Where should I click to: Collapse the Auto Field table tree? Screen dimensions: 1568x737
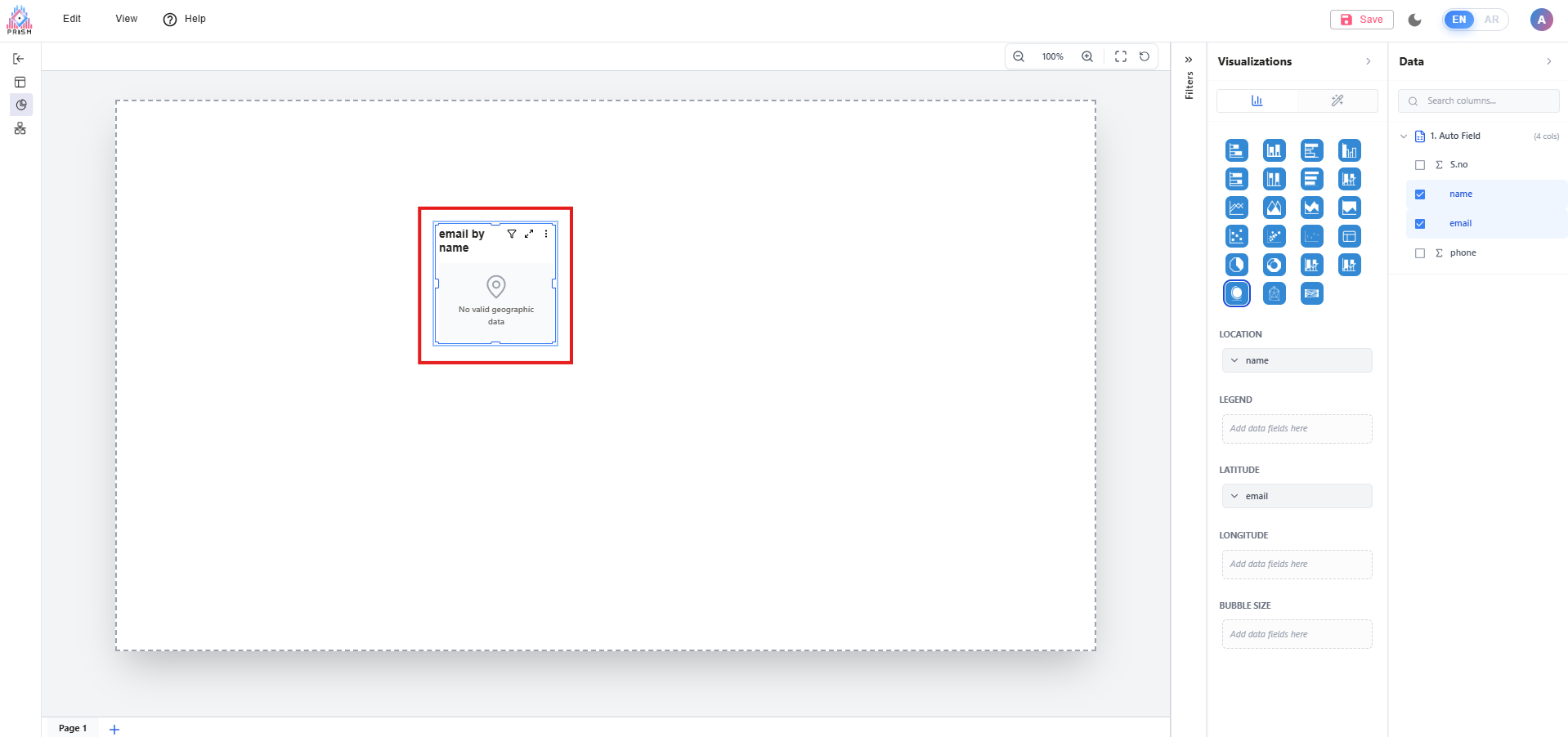[x=1404, y=136]
